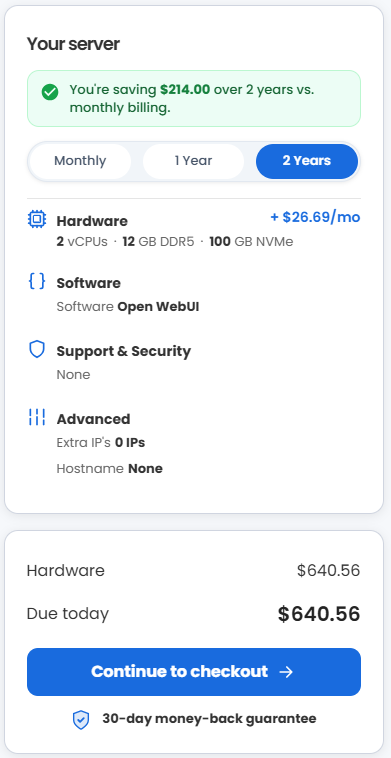
Task: Click the Extra IP's 0 IPs line
Action: coord(101,442)
